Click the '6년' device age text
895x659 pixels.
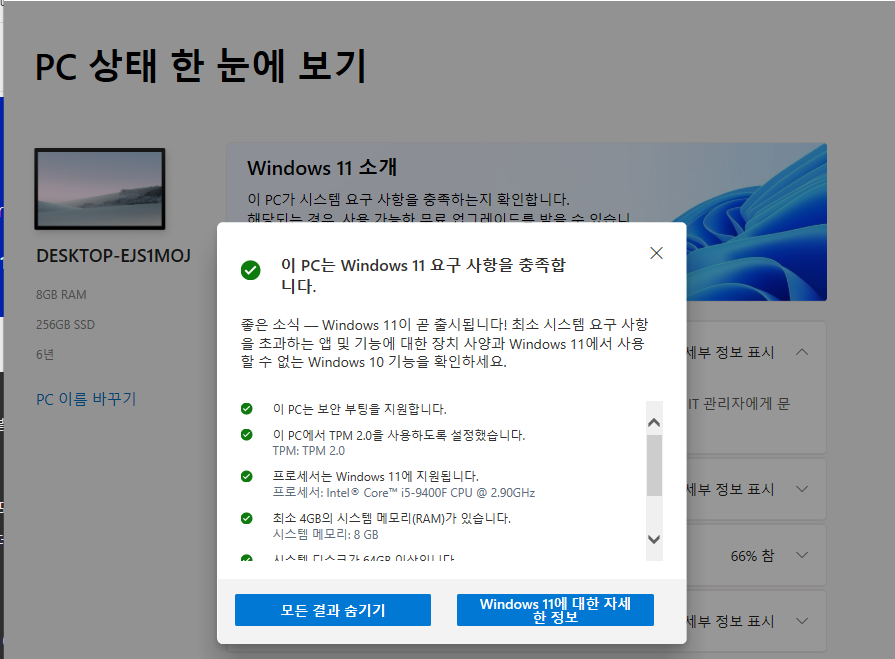coord(45,354)
